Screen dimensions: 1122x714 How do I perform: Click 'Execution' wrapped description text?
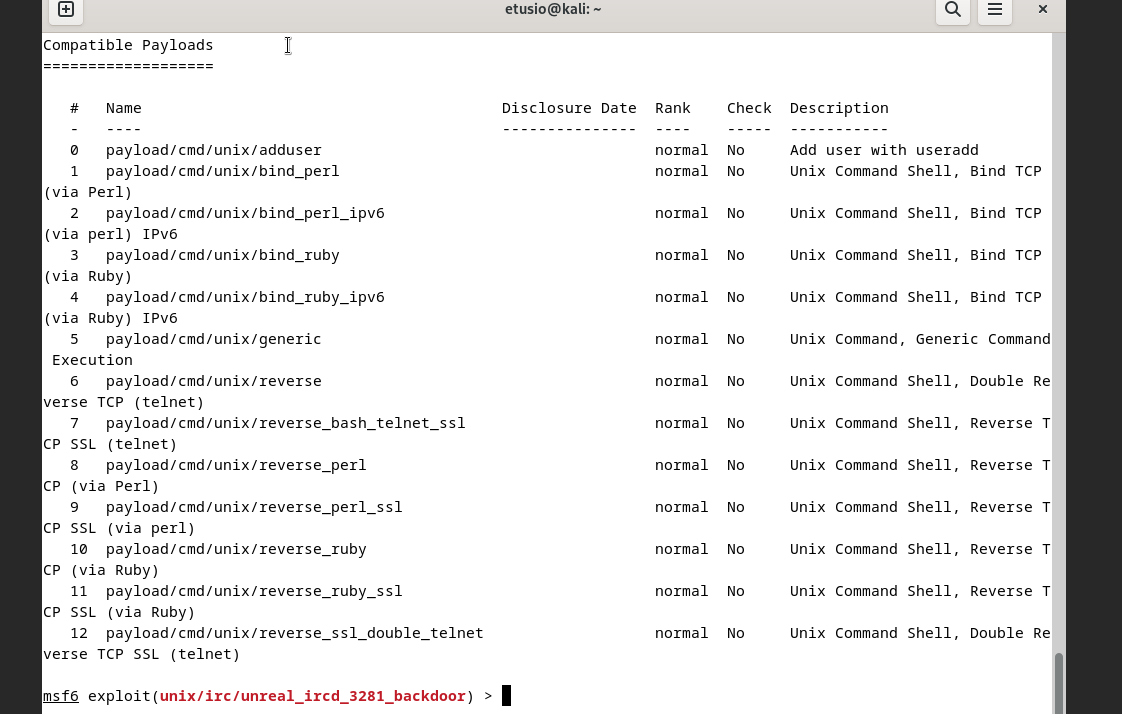[92, 361]
